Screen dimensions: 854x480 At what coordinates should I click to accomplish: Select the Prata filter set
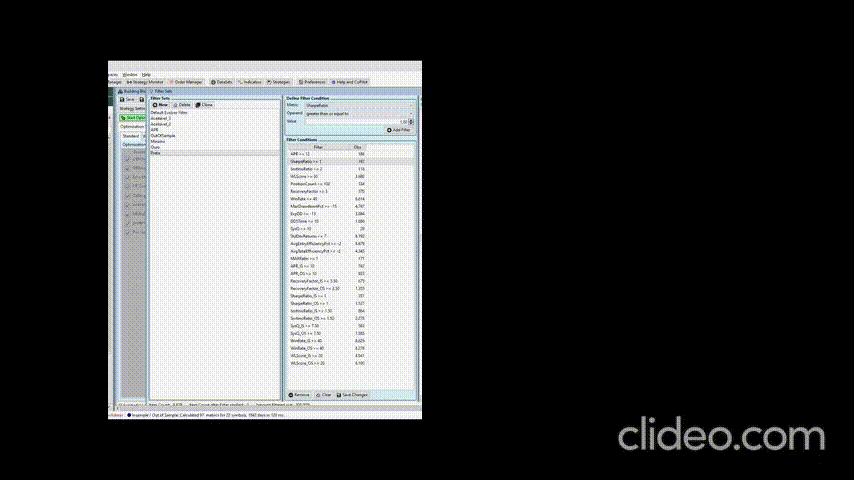click(215, 153)
